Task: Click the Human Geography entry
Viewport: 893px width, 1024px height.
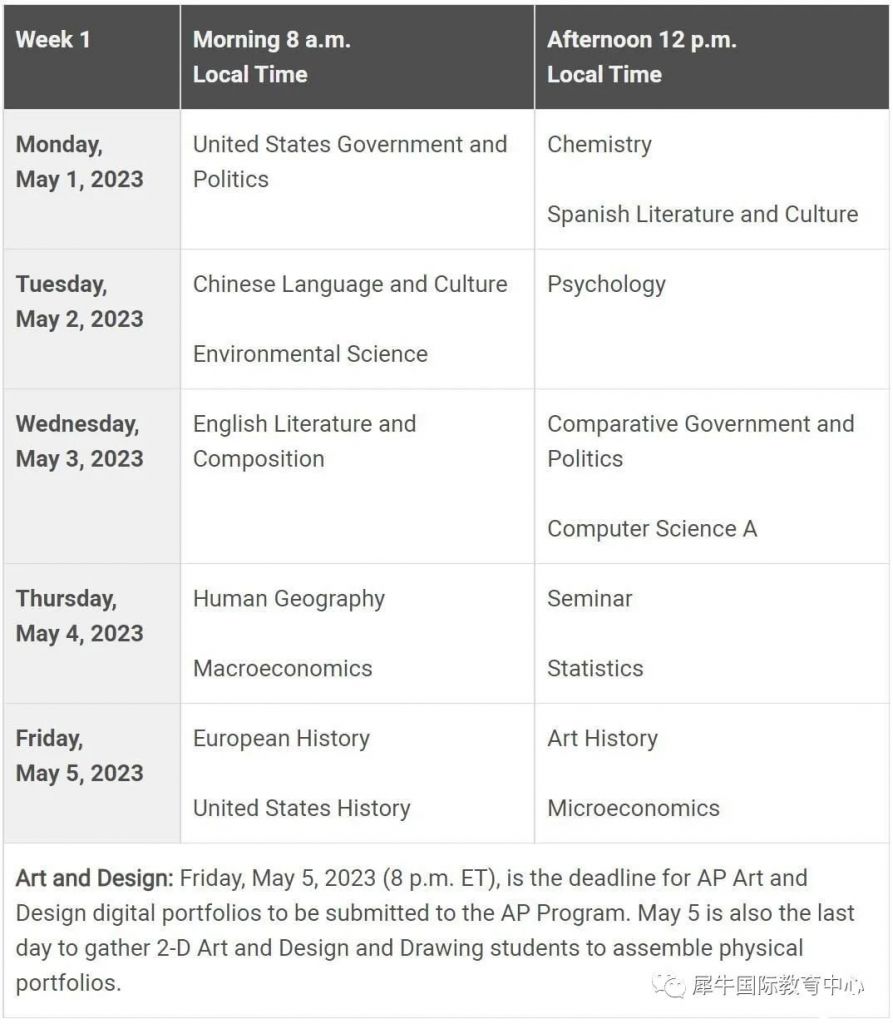Action: click(x=289, y=599)
